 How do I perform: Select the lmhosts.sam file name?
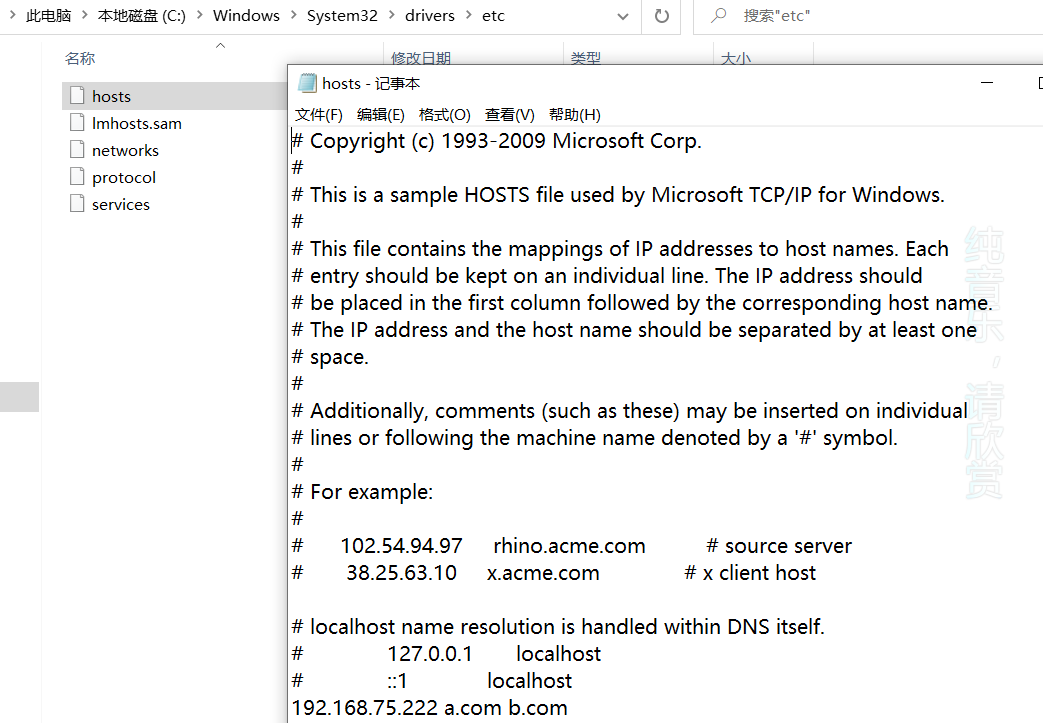[x=136, y=124]
